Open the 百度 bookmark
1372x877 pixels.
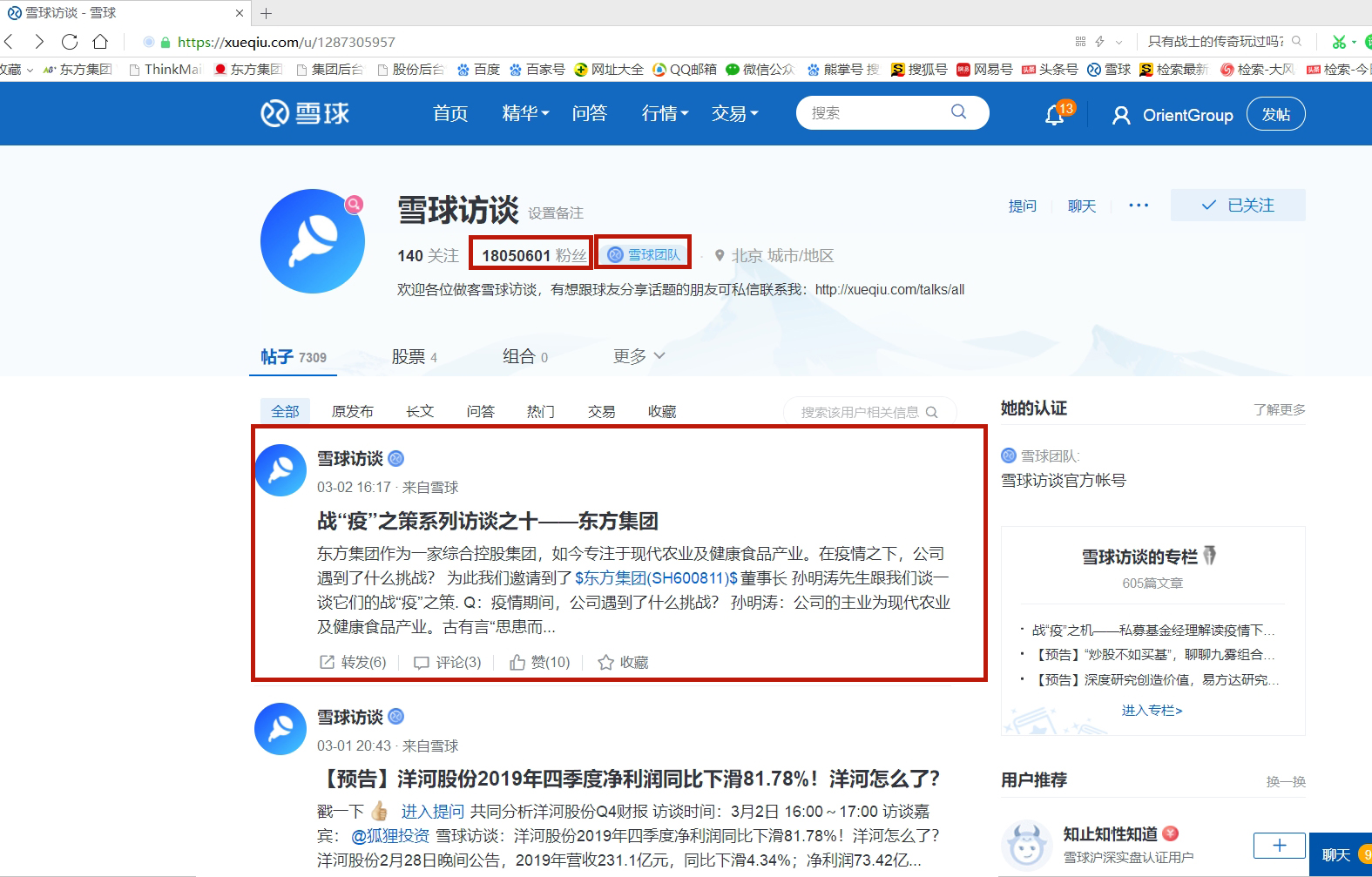point(478,70)
